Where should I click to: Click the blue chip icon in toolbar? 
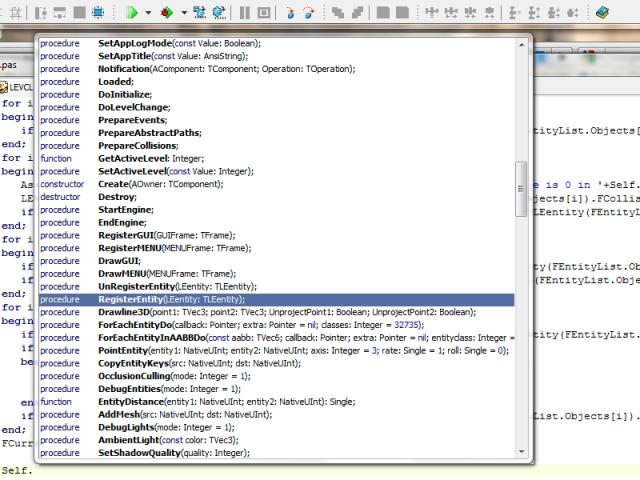(x=97, y=12)
